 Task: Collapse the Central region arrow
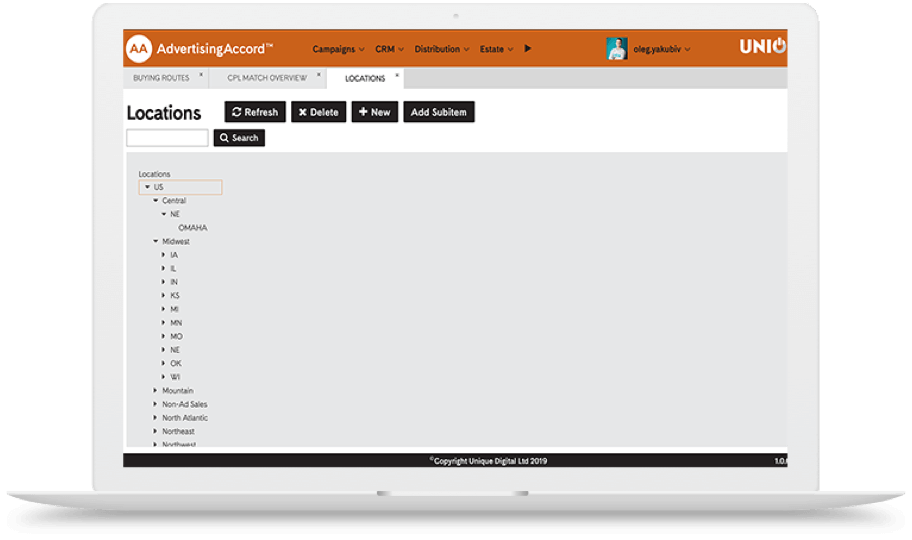155,200
